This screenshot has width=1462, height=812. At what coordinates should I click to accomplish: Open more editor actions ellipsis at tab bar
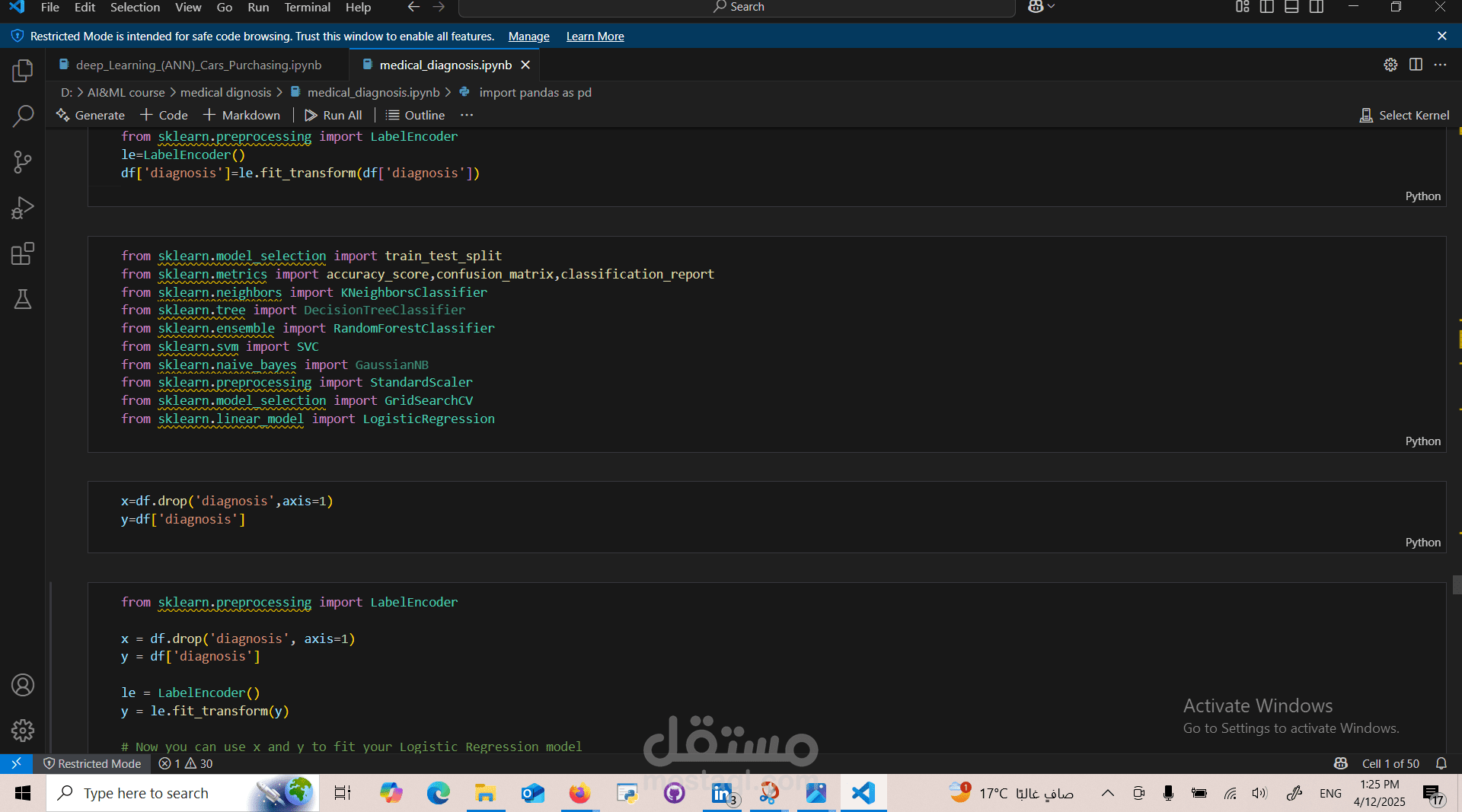click(x=1440, y=65)
